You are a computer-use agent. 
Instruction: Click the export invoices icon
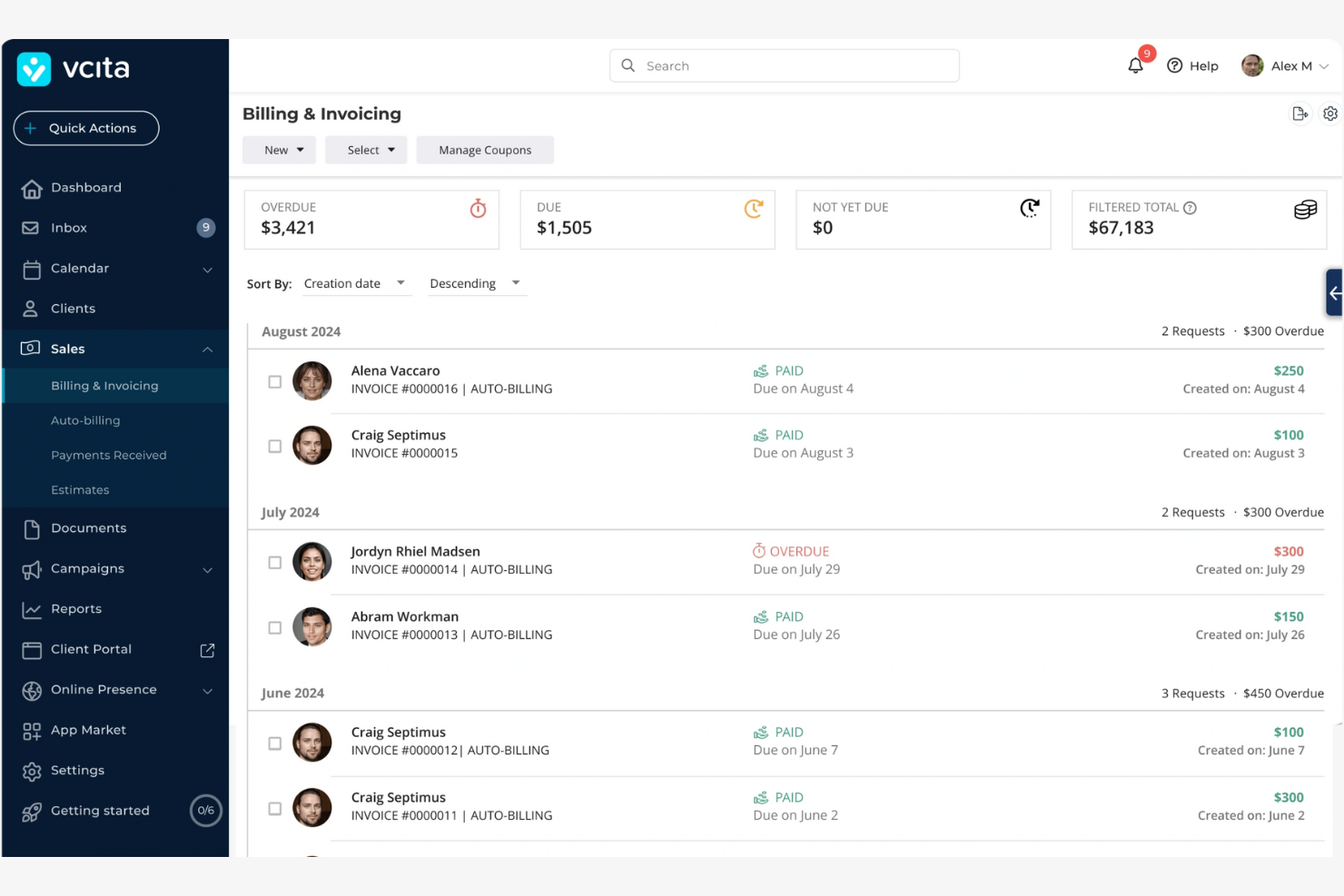(1300, 113)
